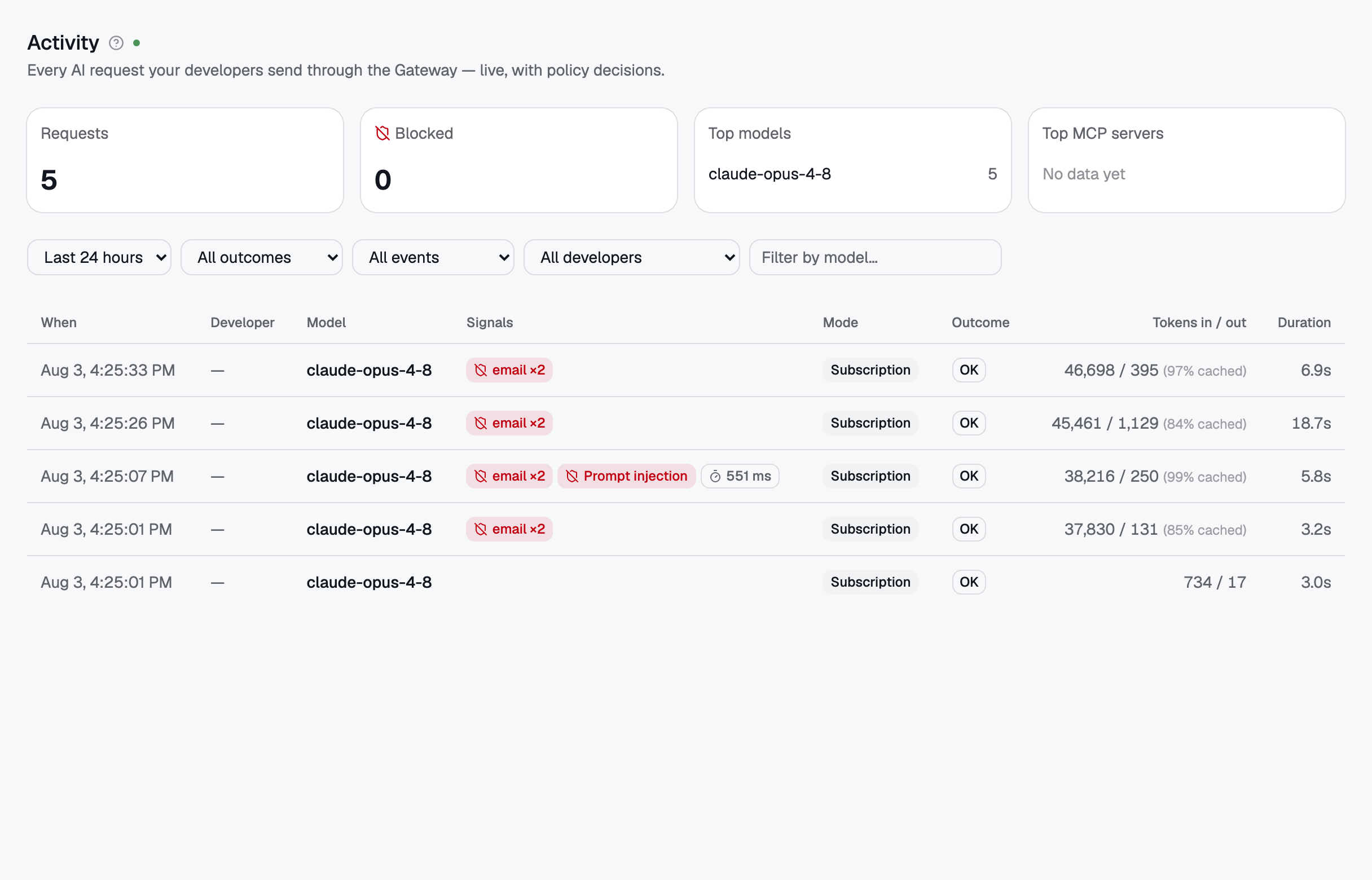
Task: Open the Last 24 hours time range dropdown
Action: 99,258
